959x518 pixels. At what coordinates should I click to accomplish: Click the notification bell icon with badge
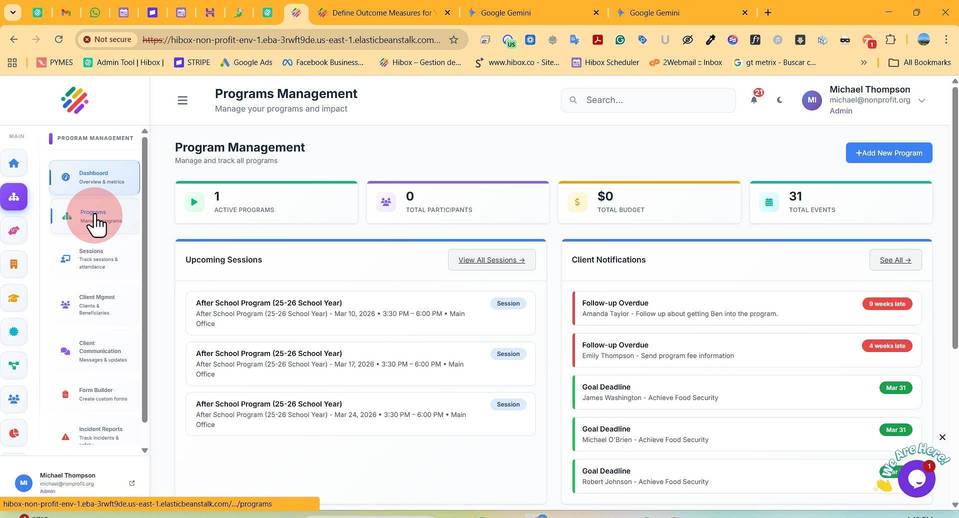pyautogui.click(x=754, y=98)
